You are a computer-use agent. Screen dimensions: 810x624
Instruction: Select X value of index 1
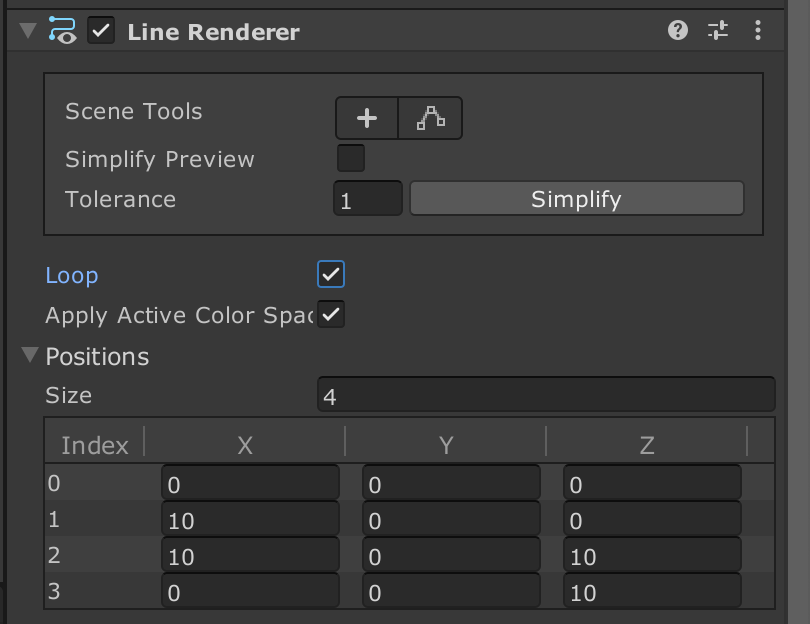251,519
